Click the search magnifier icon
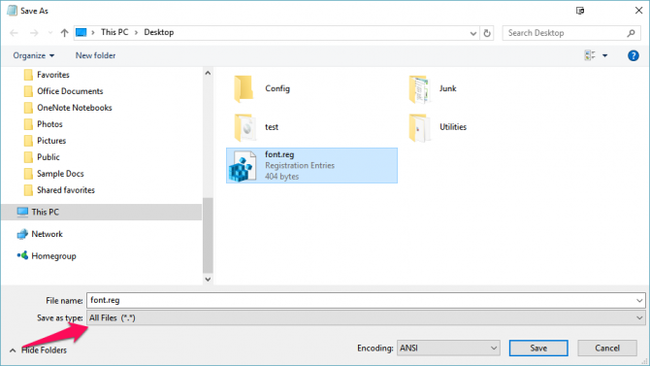 pyautogui.click(x=631, y=33)
